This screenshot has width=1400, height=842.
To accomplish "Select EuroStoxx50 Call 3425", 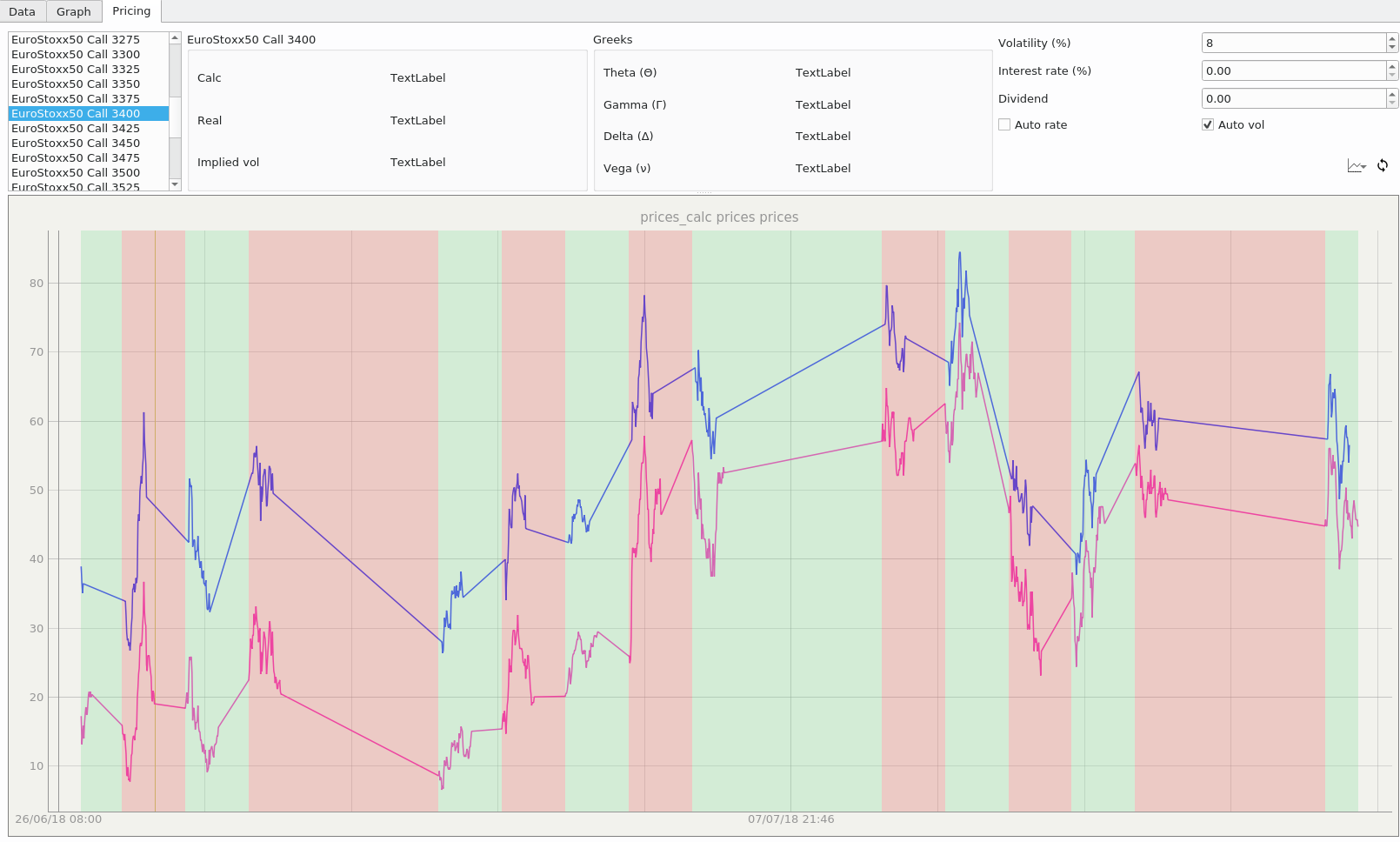I will tap(89, 128).
